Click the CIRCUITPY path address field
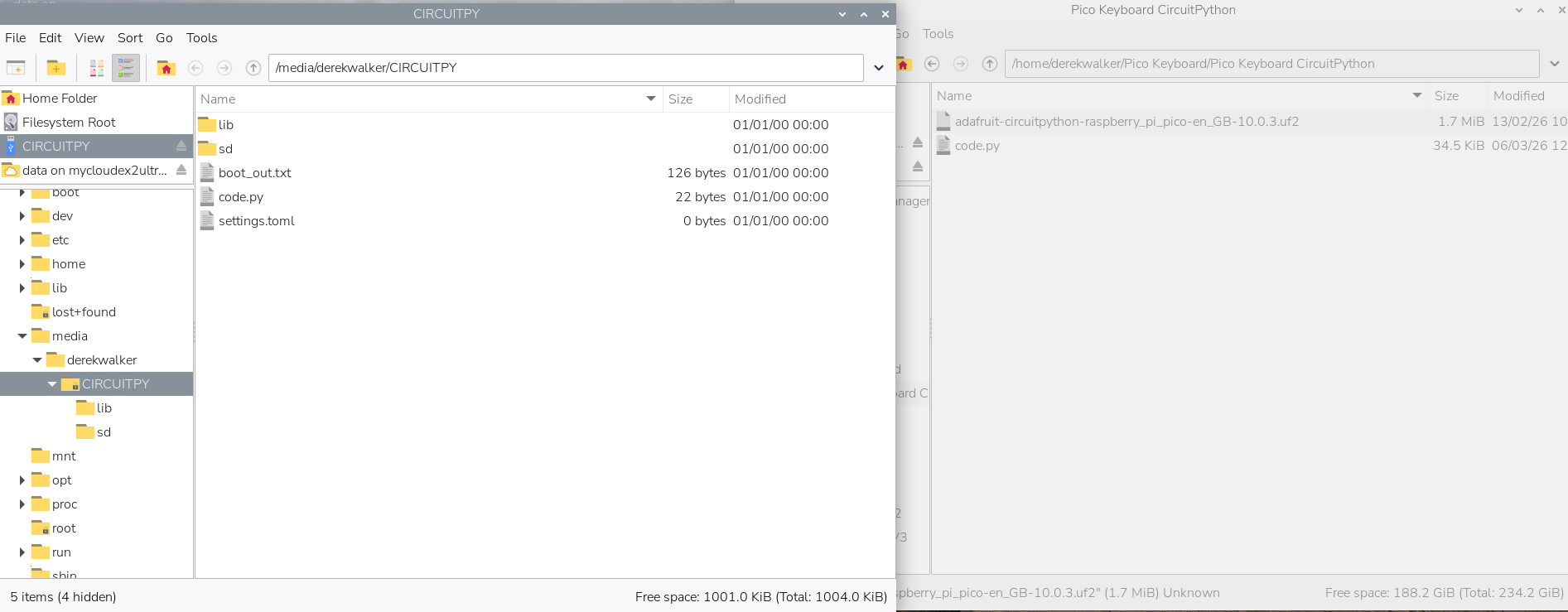Viewport: 1568px width, 612px height. pyautogui.click(x=563, y=68)
